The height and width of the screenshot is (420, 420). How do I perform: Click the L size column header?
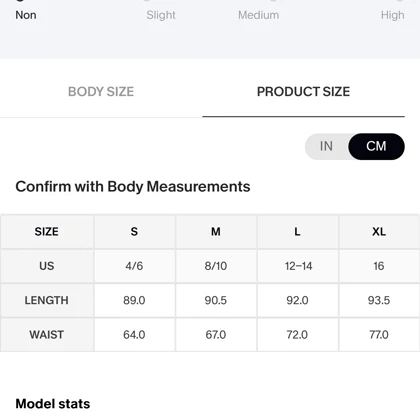(297, 232)
